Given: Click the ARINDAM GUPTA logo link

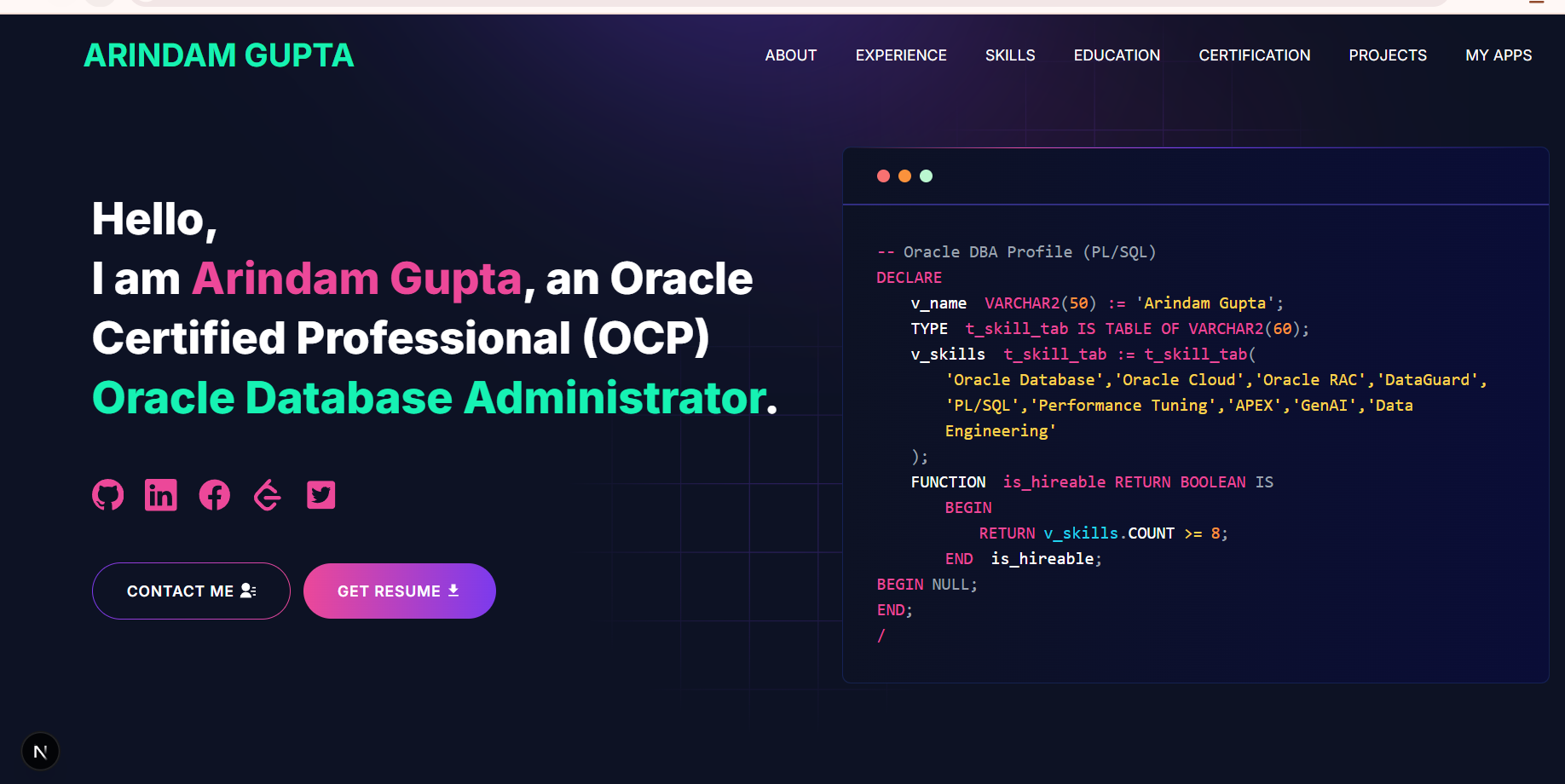Looking at the screenshot, I should [218, 55].
